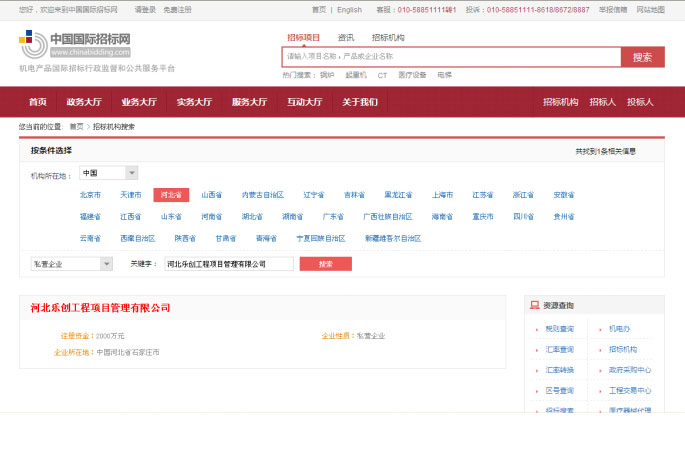Image resolution: width=685 pixels, height=450 pixels.
Task: Open 服务大厅 navigation menu
Action: (x=249, y=102)
